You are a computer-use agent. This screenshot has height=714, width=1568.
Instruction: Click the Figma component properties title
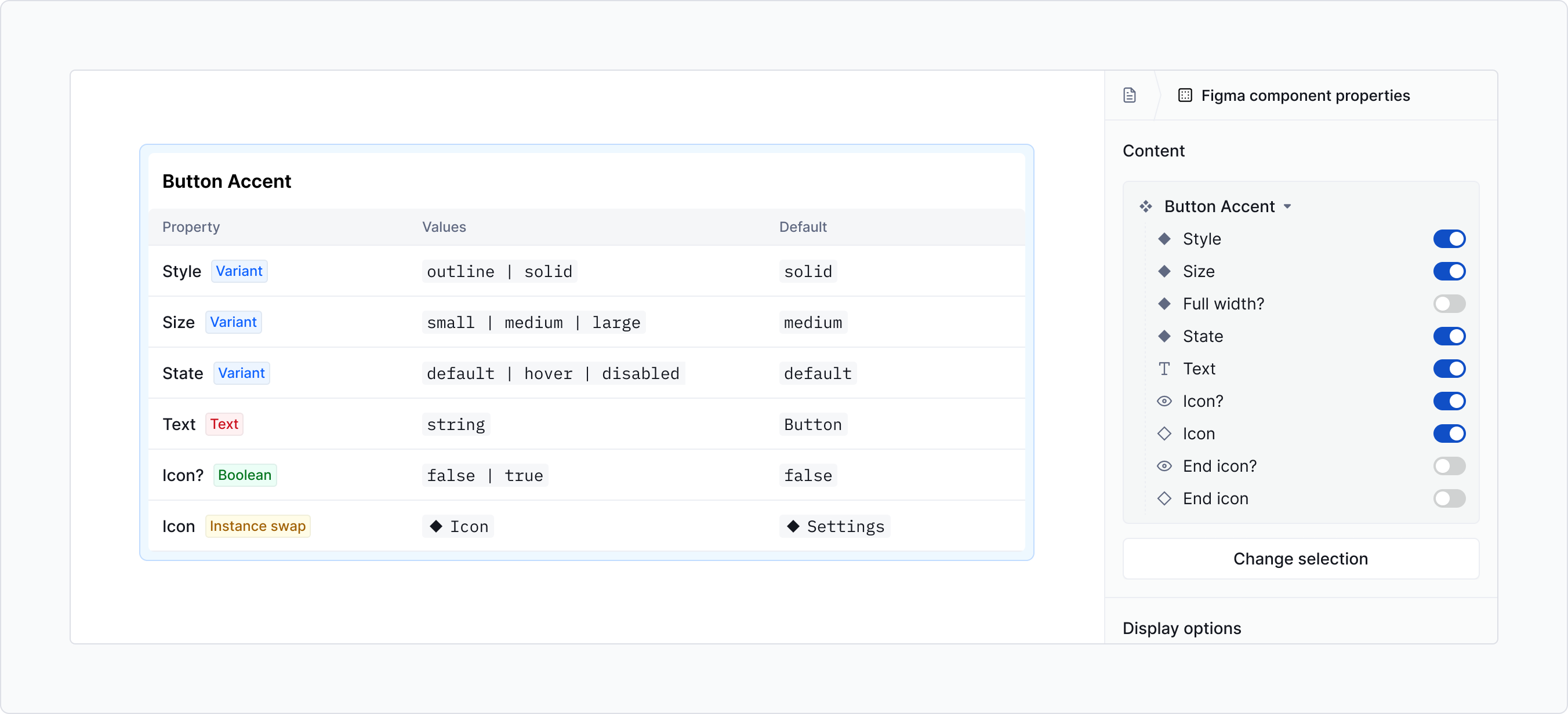1305,96
